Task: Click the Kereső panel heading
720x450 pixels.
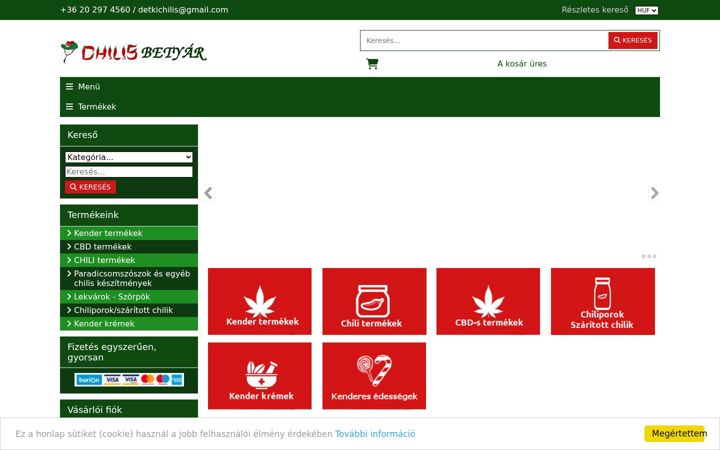Action: coord(129,135)
